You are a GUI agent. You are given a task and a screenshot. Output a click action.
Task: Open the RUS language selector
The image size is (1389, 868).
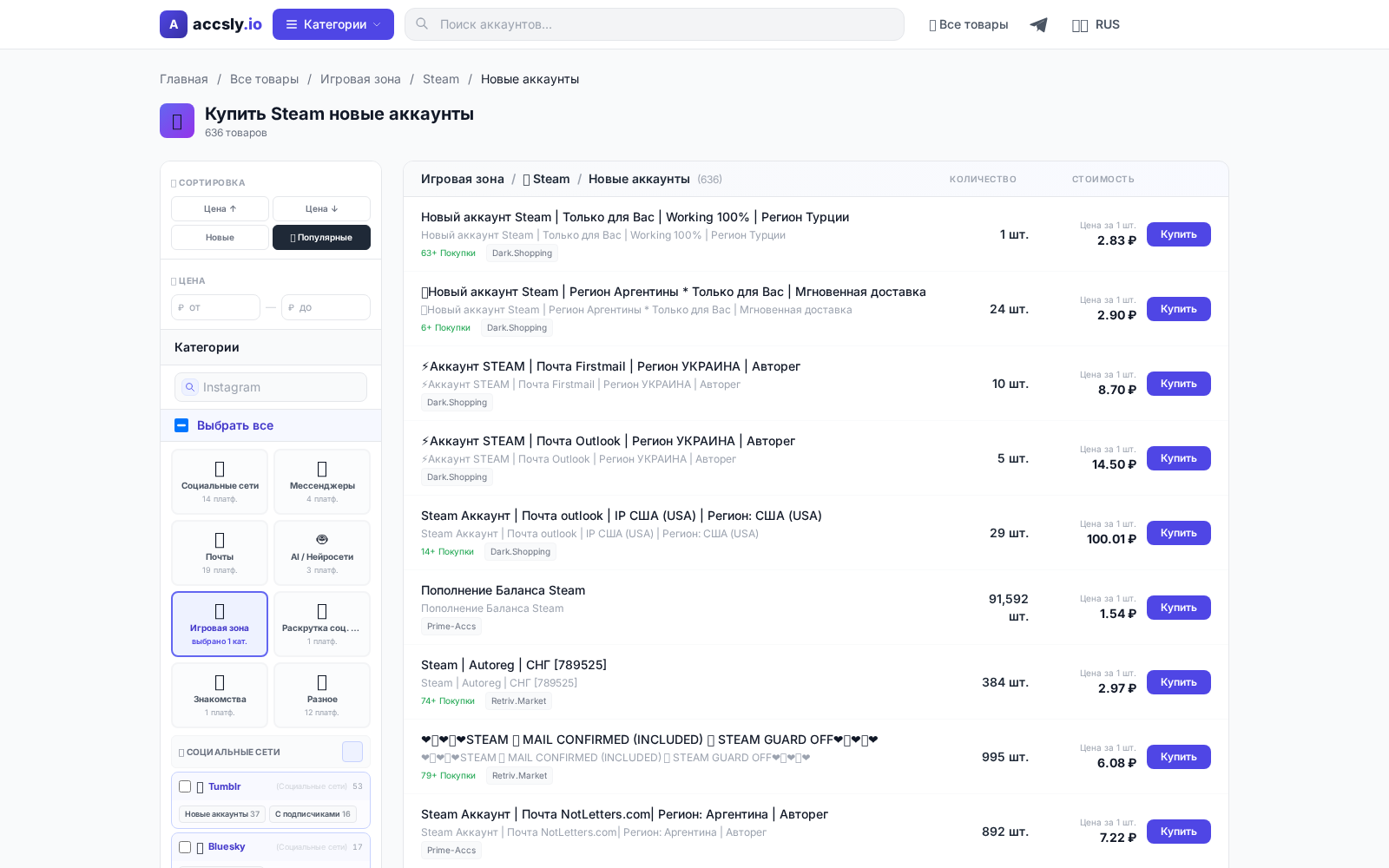[1096, 24]
